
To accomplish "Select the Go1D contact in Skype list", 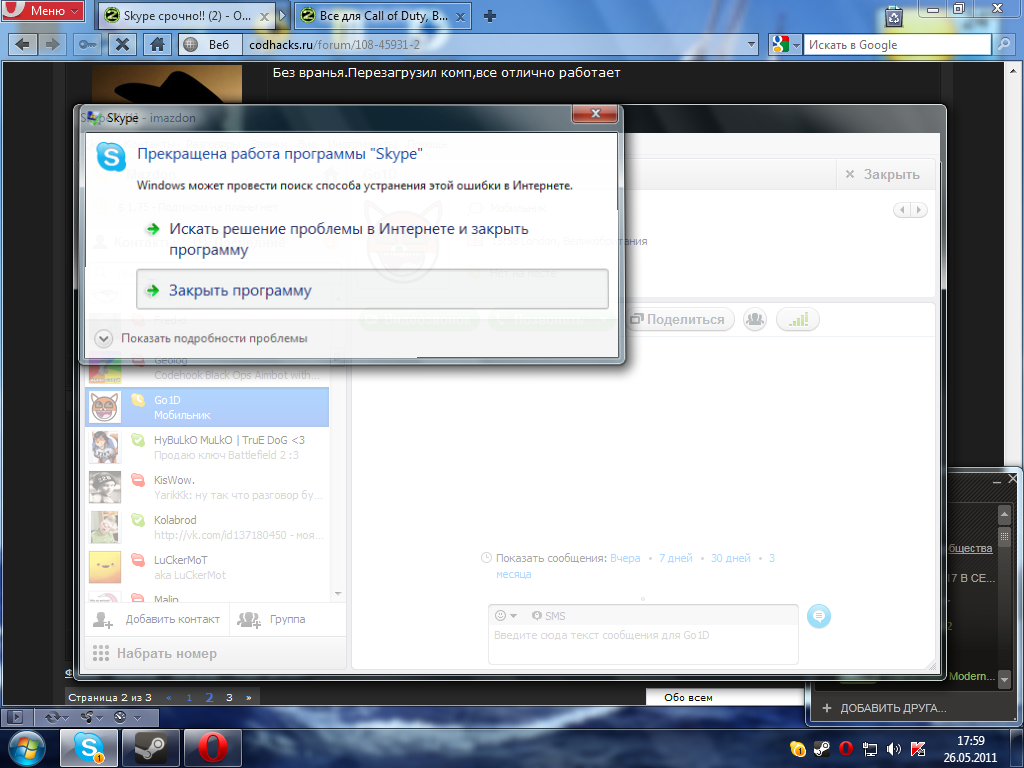I will coord(207,407).
